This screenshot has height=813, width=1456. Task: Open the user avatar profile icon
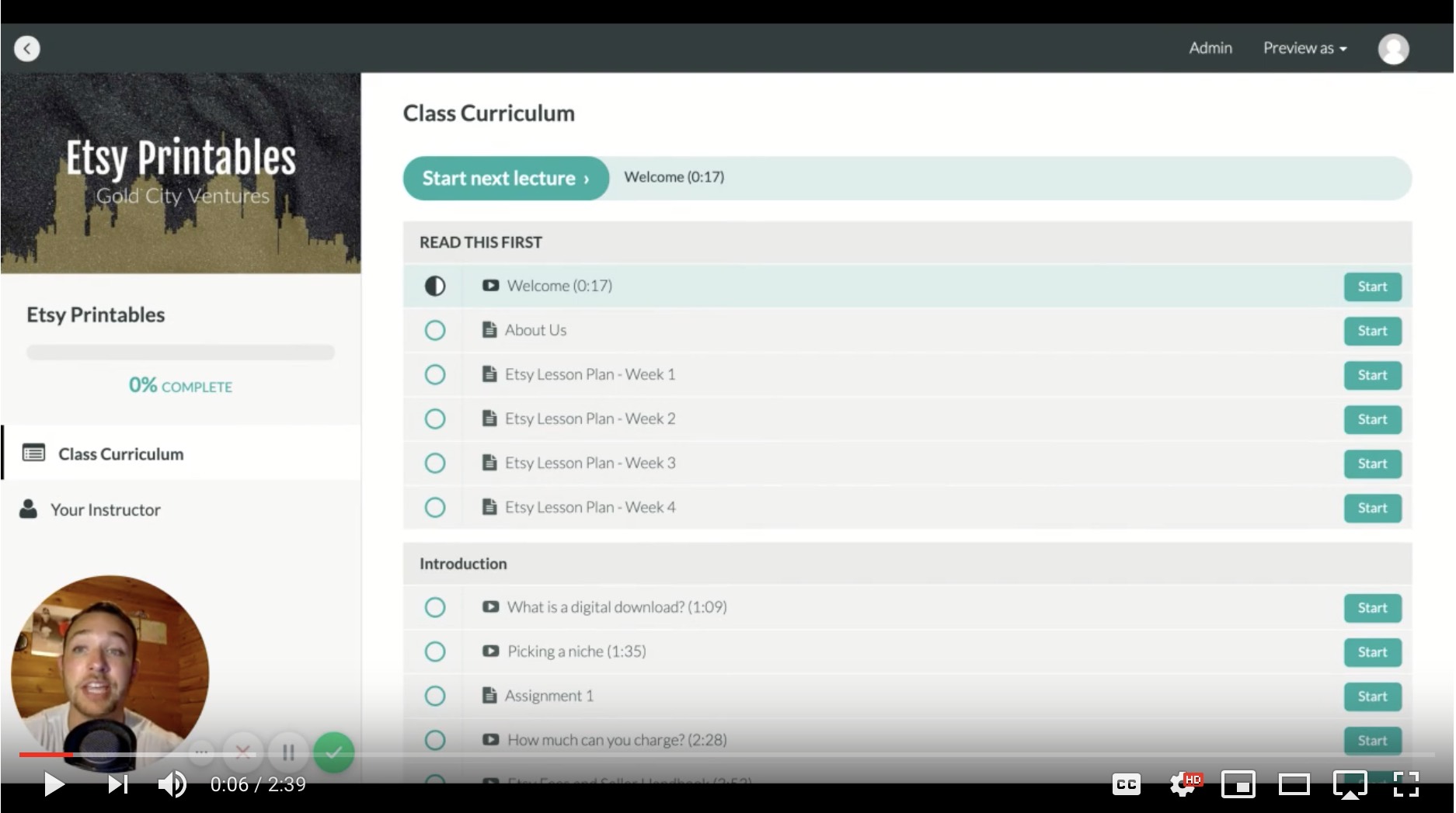tap(1393, 49)
